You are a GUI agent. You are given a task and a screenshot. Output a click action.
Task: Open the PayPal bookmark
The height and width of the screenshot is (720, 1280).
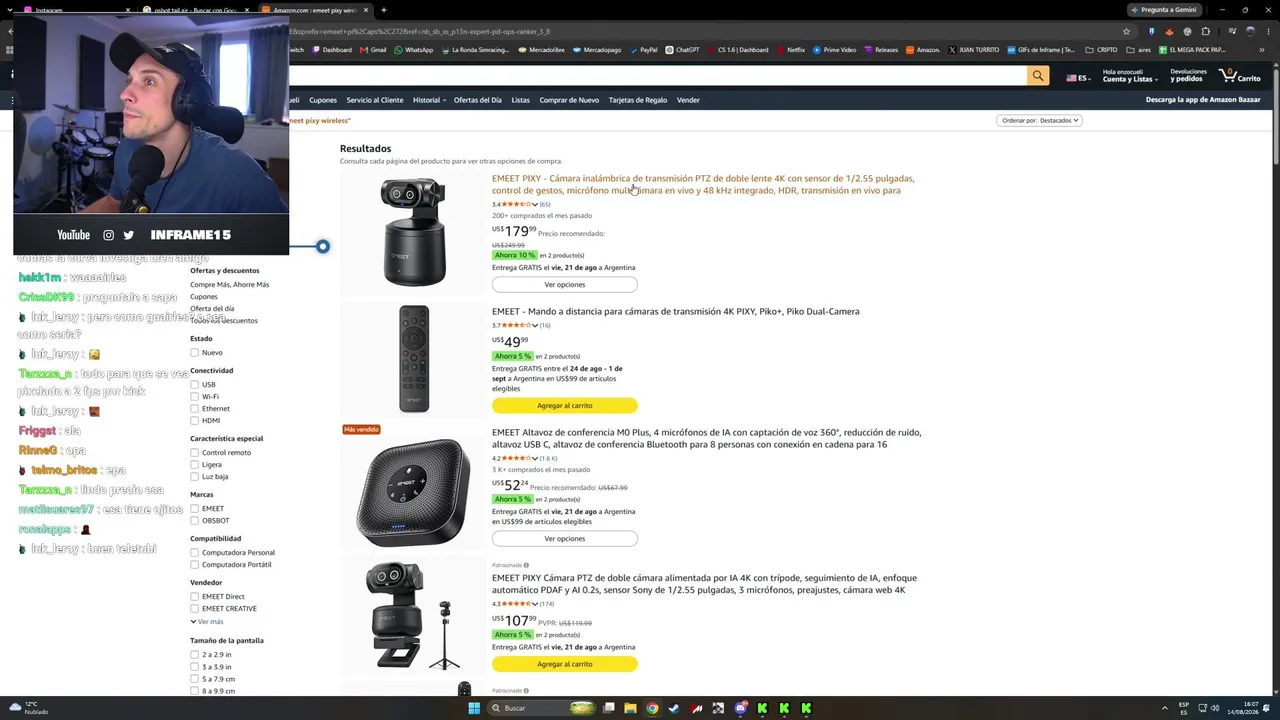click(643, 50)
